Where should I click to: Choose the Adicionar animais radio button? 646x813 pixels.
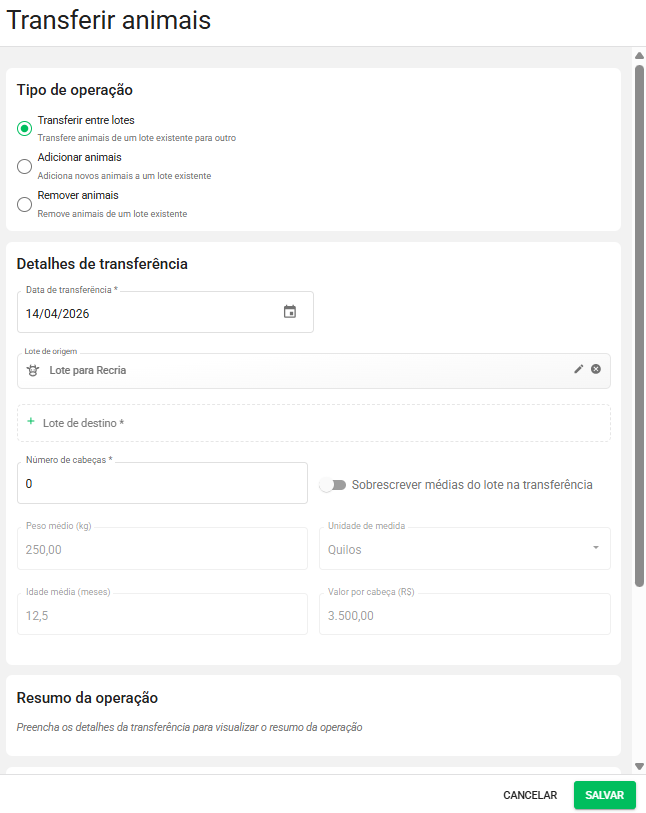[25, 166]
